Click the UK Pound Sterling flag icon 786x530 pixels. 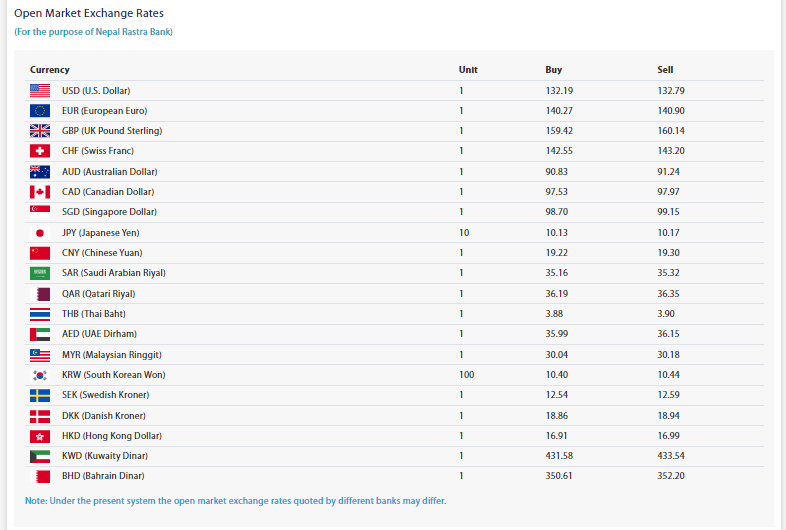click(x=40, y=131)
